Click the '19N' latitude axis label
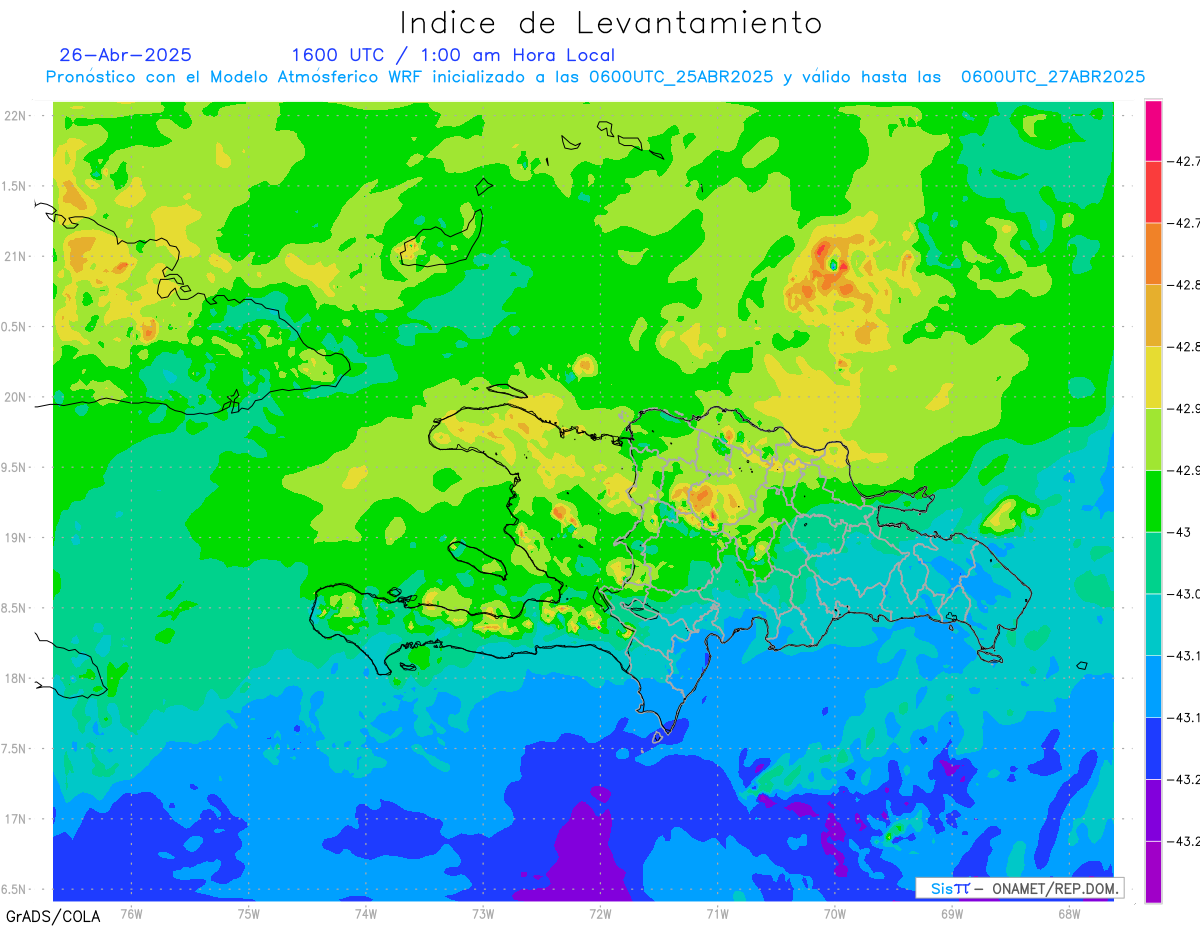1200x927 pixels. 17,538
